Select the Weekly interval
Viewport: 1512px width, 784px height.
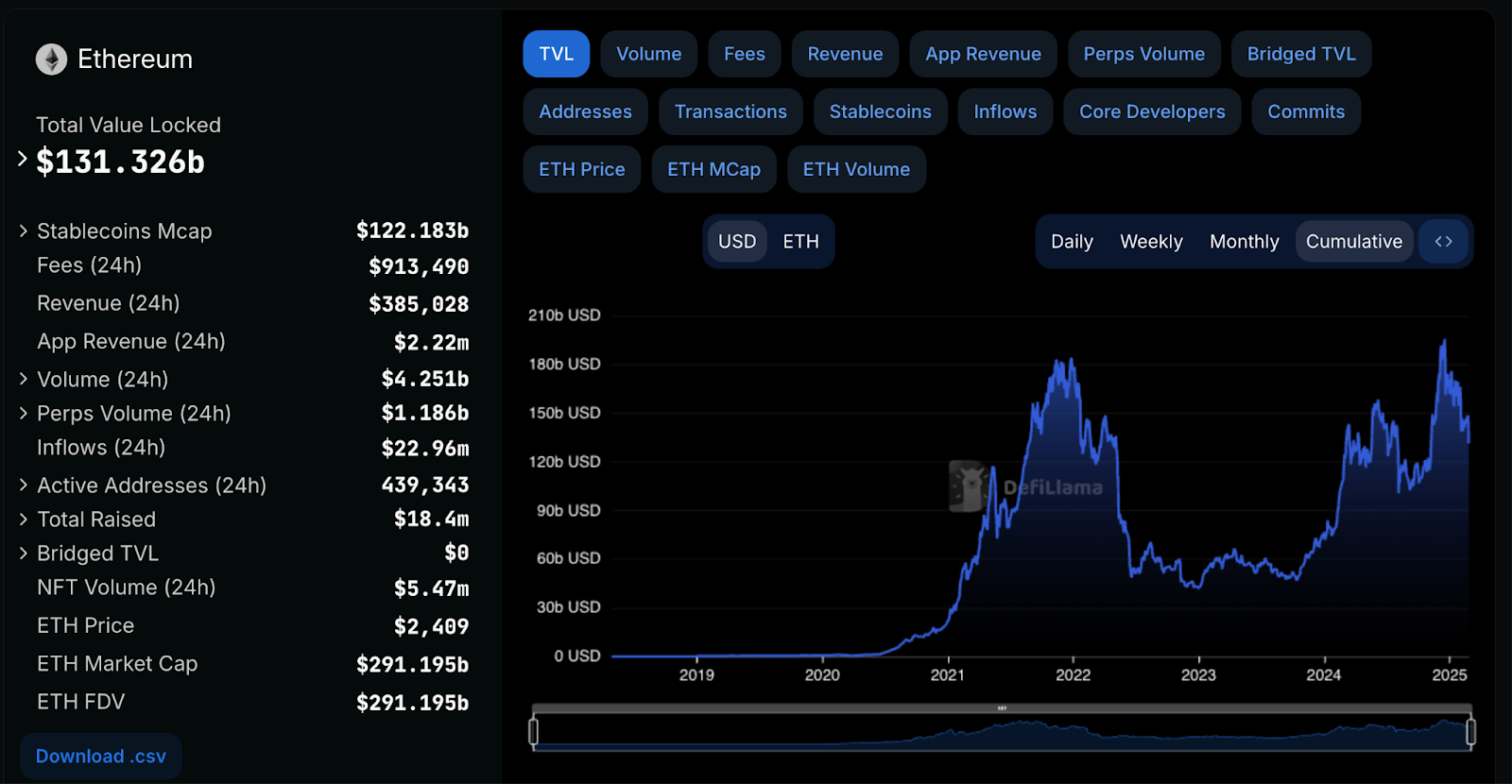[1151, 242]
